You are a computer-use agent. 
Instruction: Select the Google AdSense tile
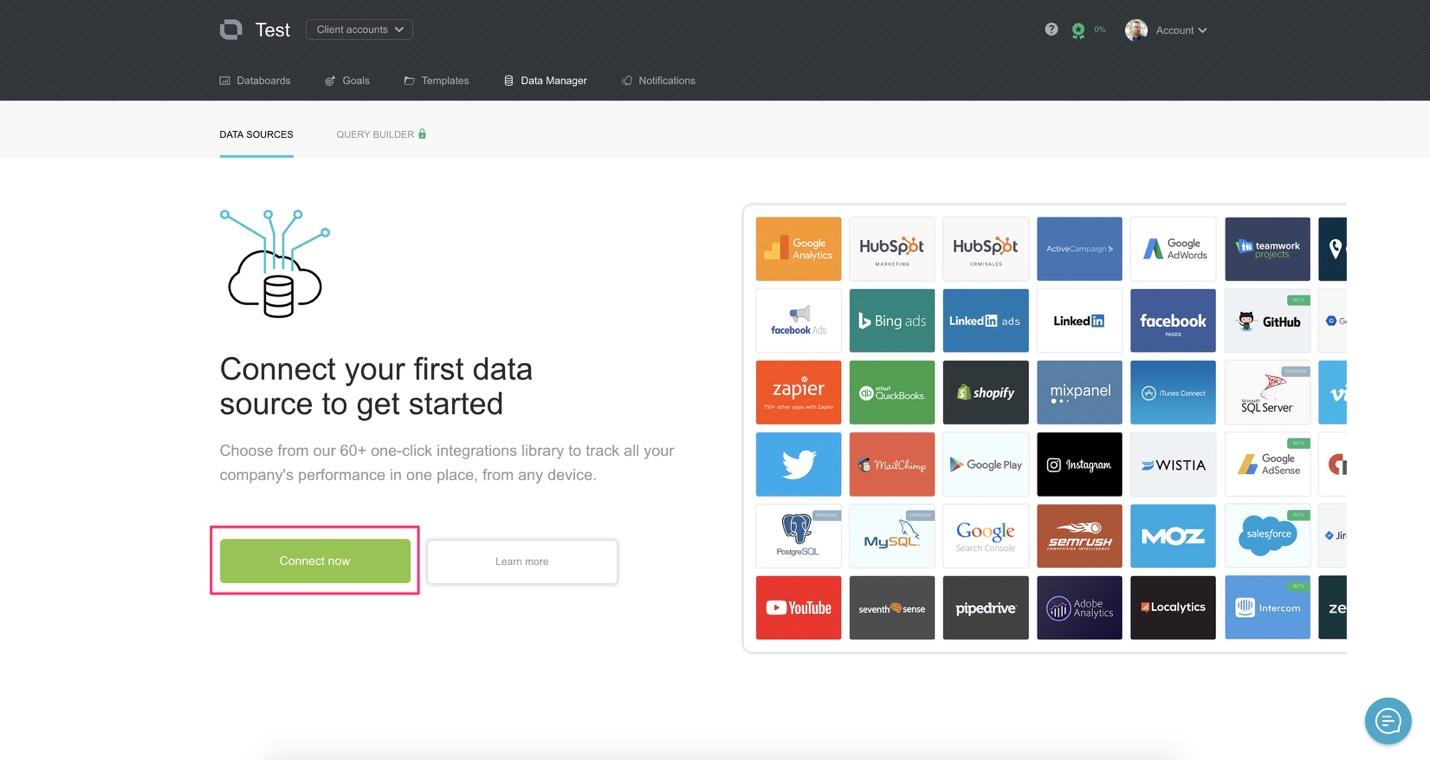click(x=1267, y=464)
